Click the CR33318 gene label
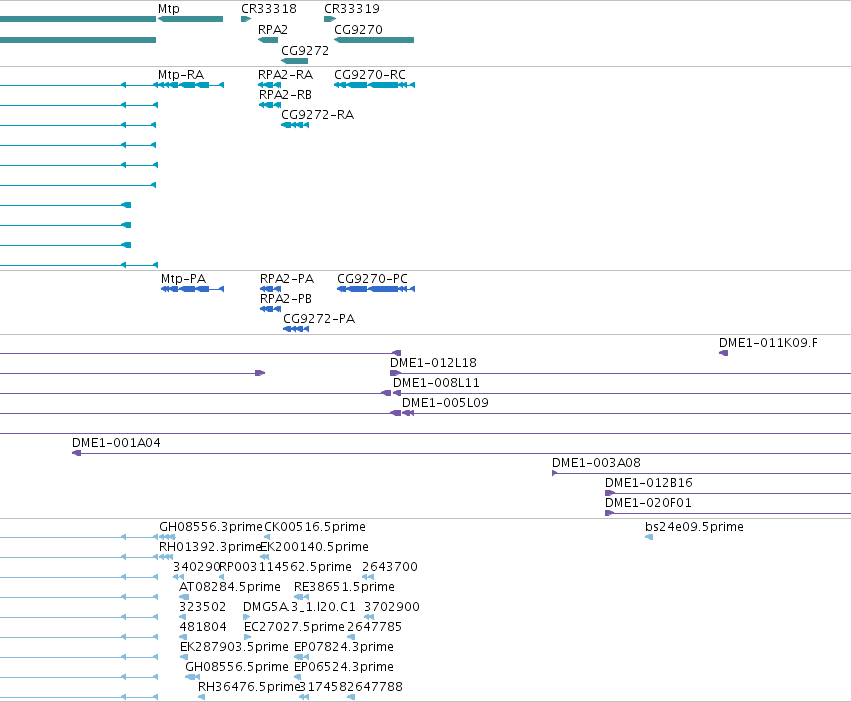Viewport: 851px width, 702px height. point(269,9)
